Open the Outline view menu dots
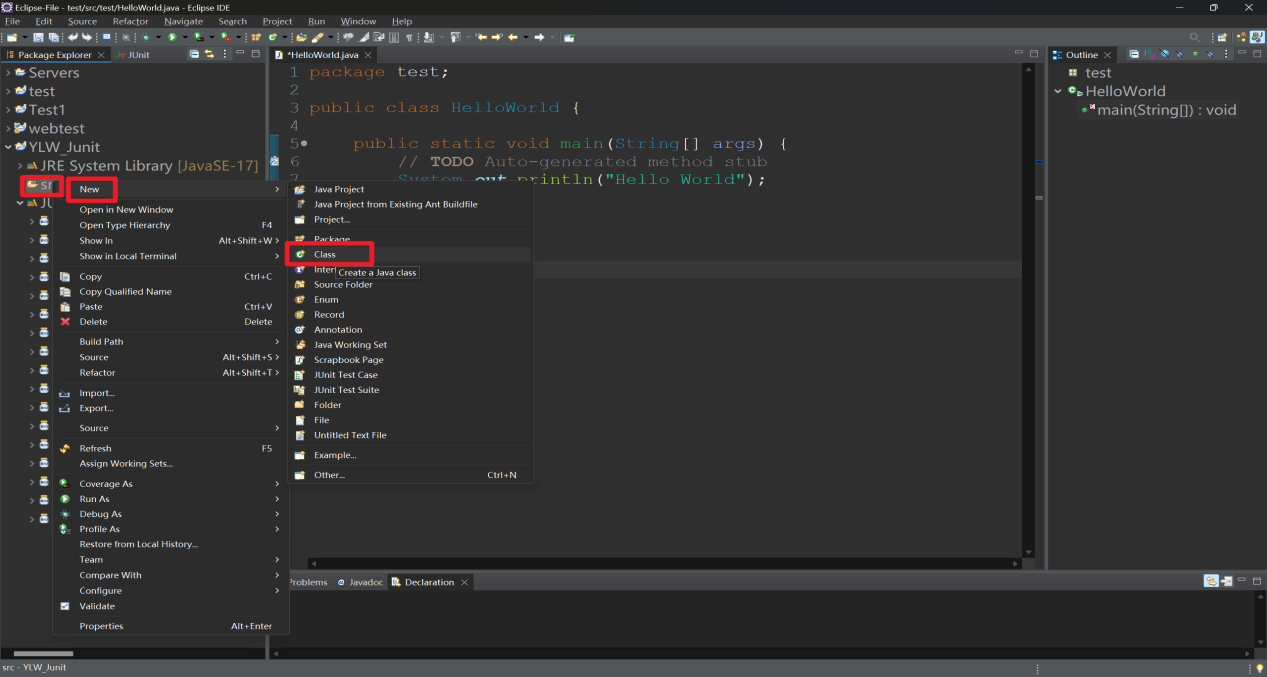The height and width of the screenshot is (677, 1267). click(1226, 54)
